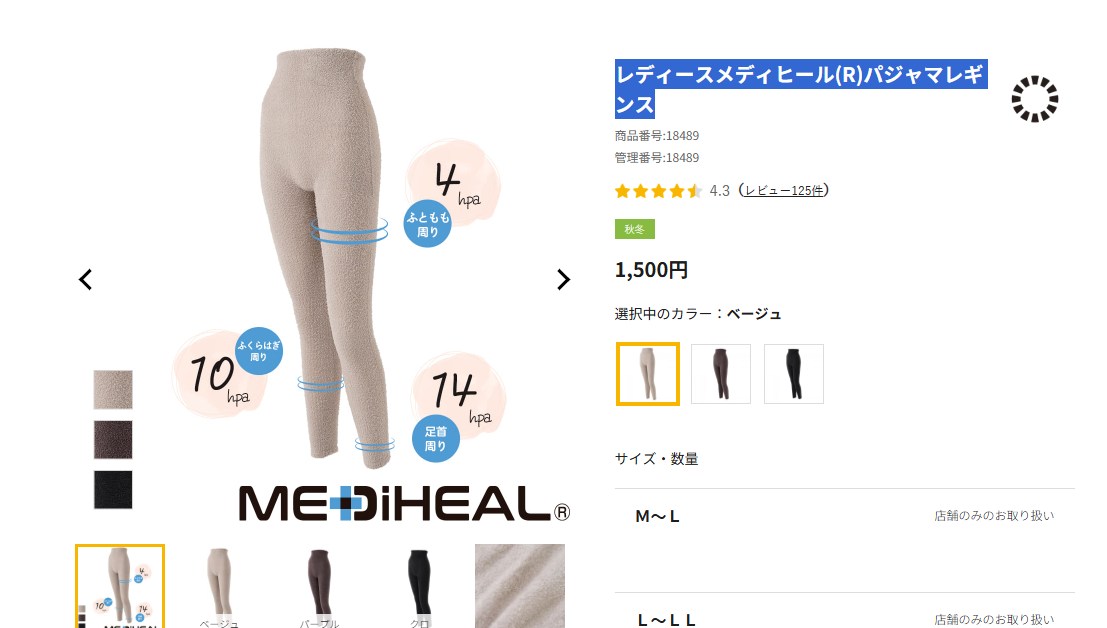1107x628 pixels.
Task: Select the purple-brown color option
Action: [721, 374]
